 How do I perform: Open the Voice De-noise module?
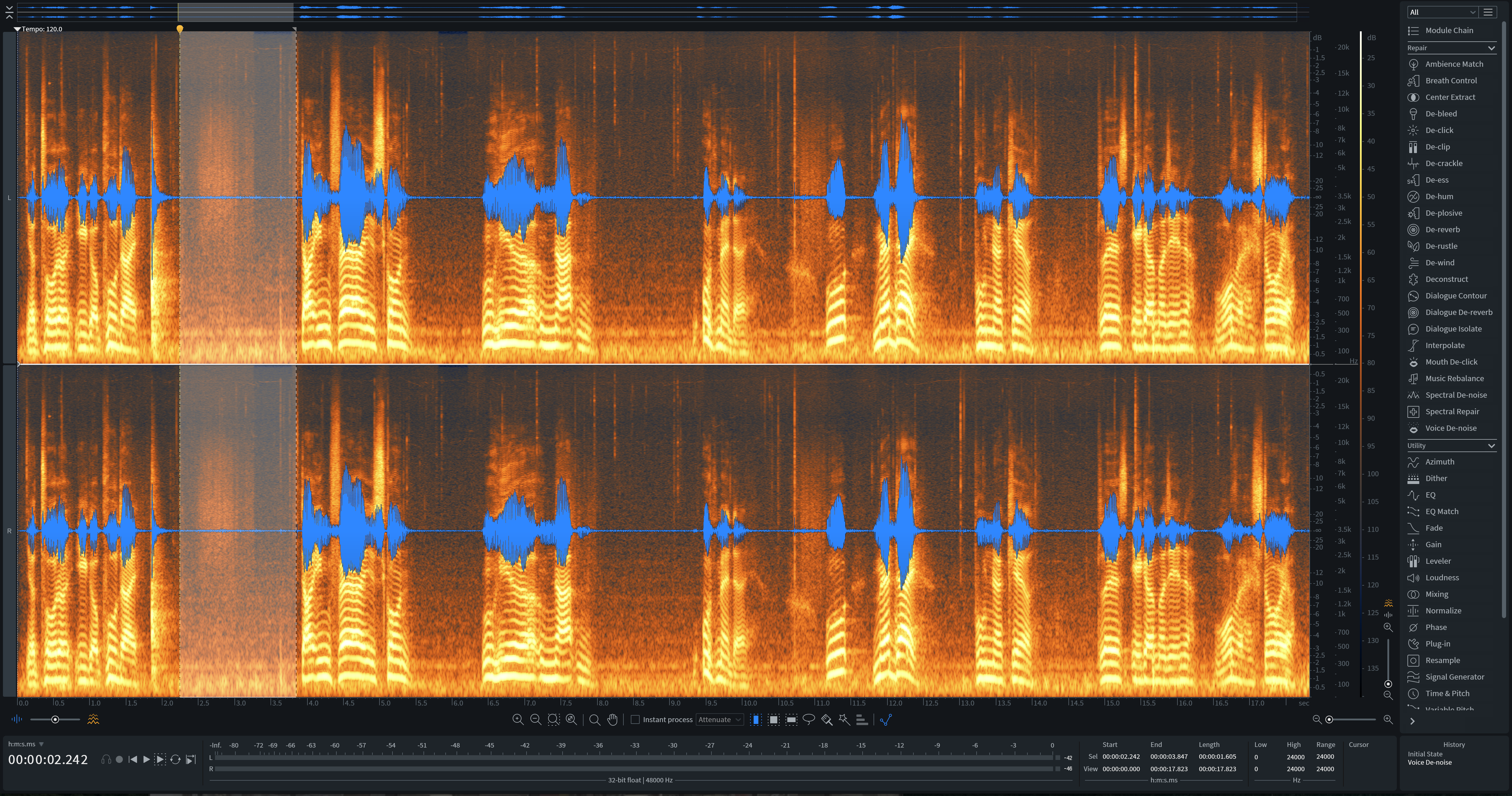(1451, 428)
